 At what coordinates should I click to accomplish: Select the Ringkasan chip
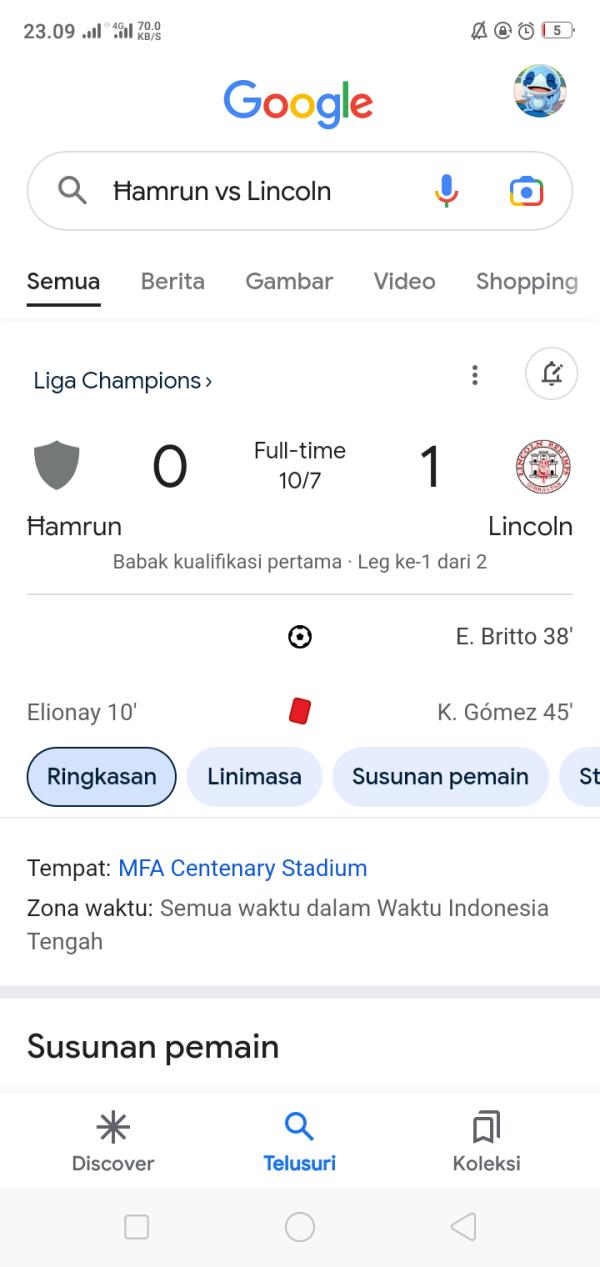(101, 776)
